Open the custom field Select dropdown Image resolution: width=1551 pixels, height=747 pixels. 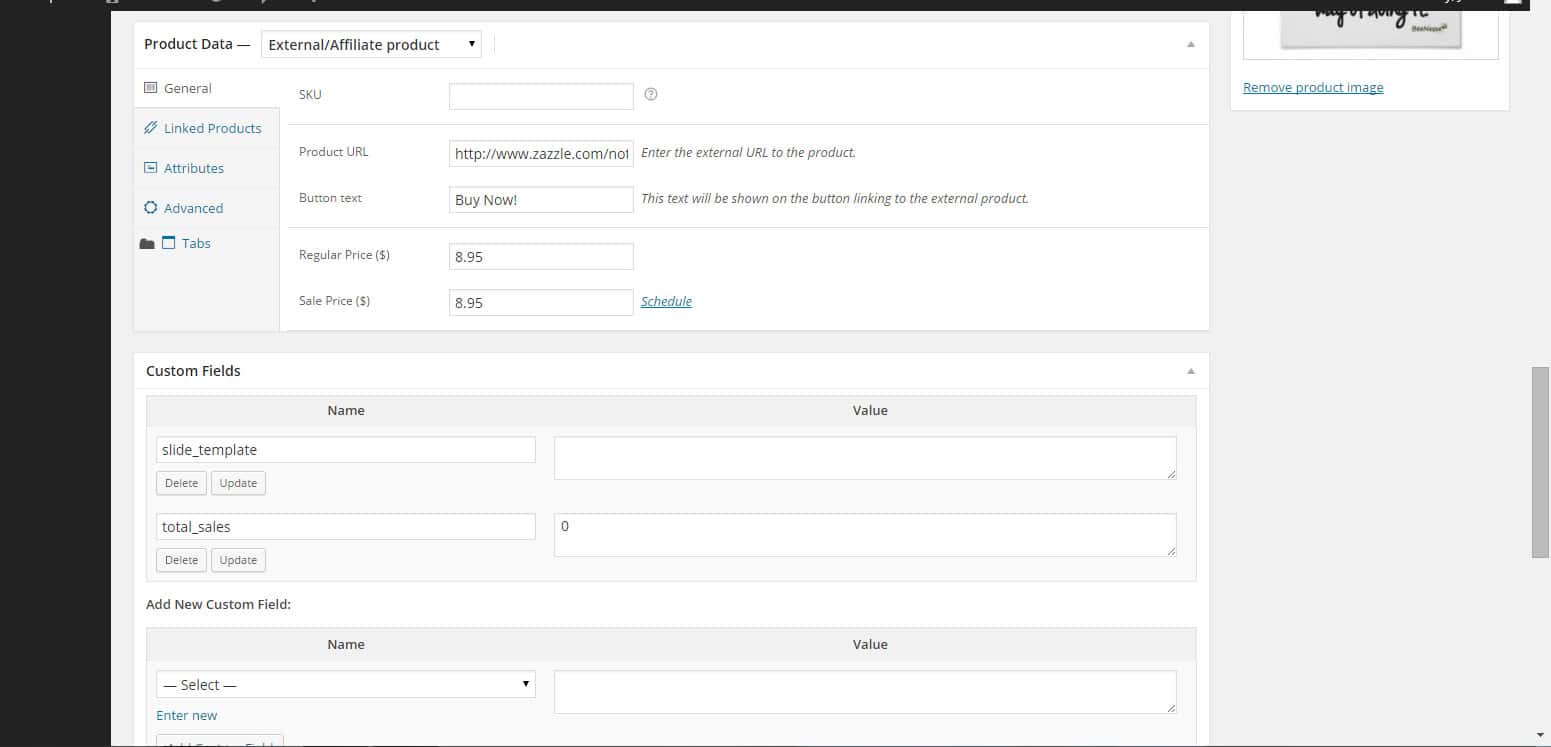tap(345, 685)
